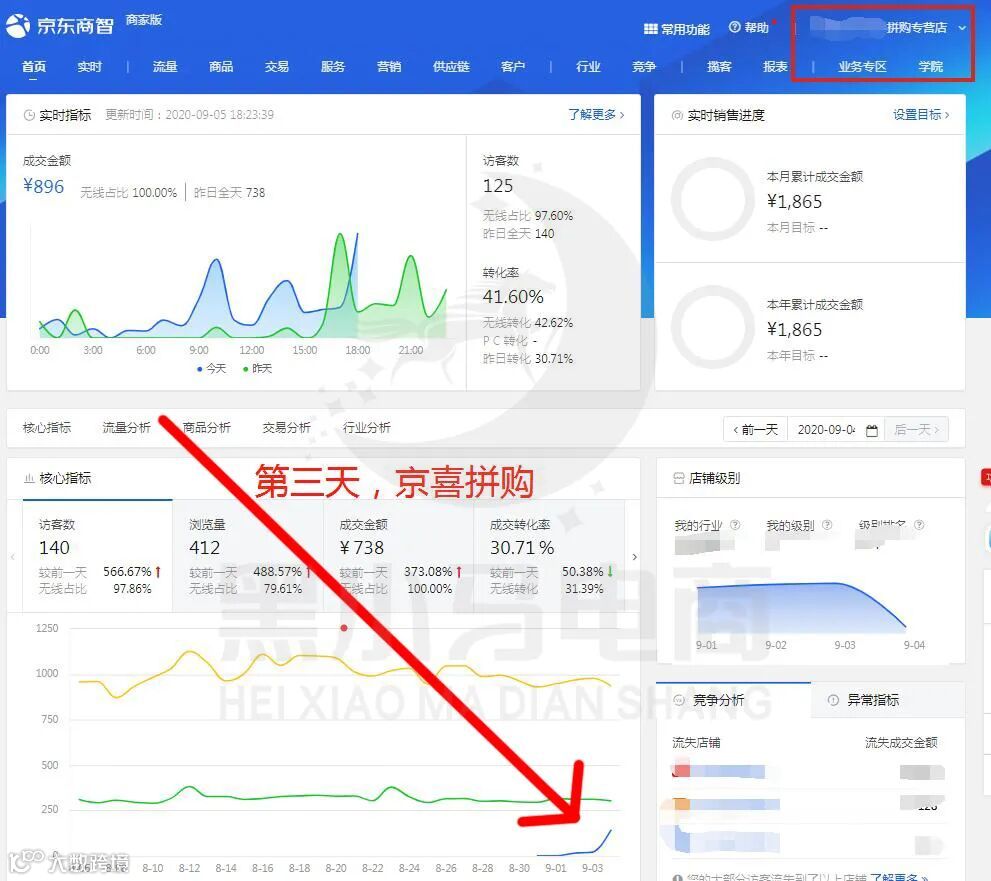Open the 常用功能 grid icon

coord(650,29)
